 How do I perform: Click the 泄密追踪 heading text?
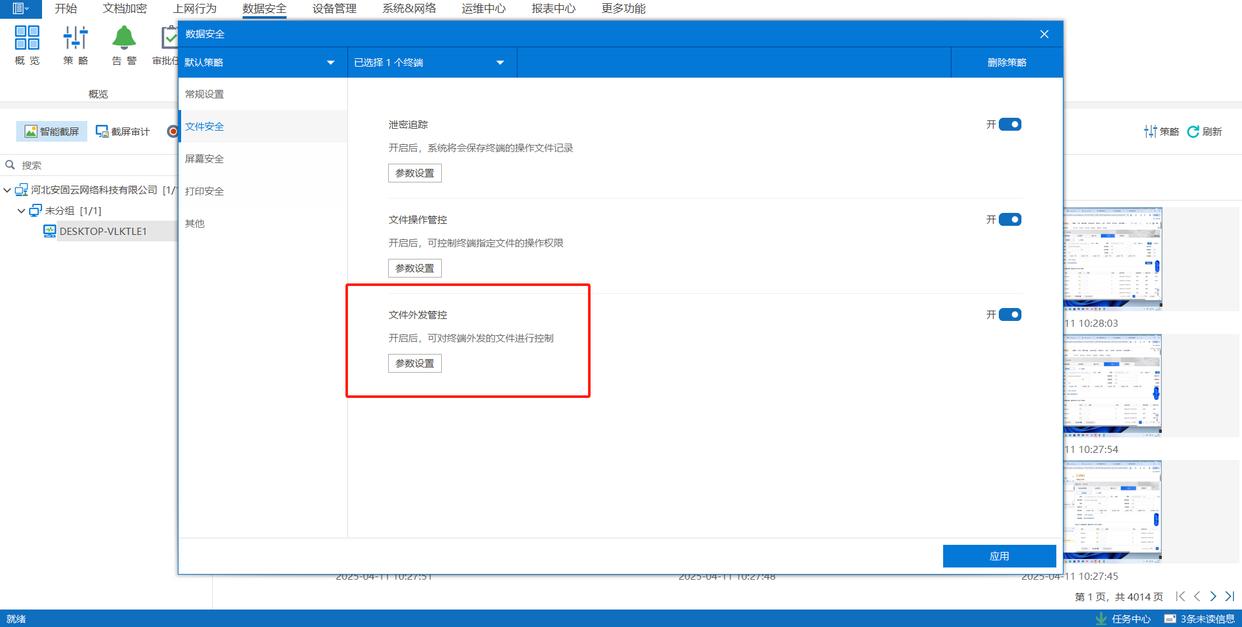pos(408,125)
